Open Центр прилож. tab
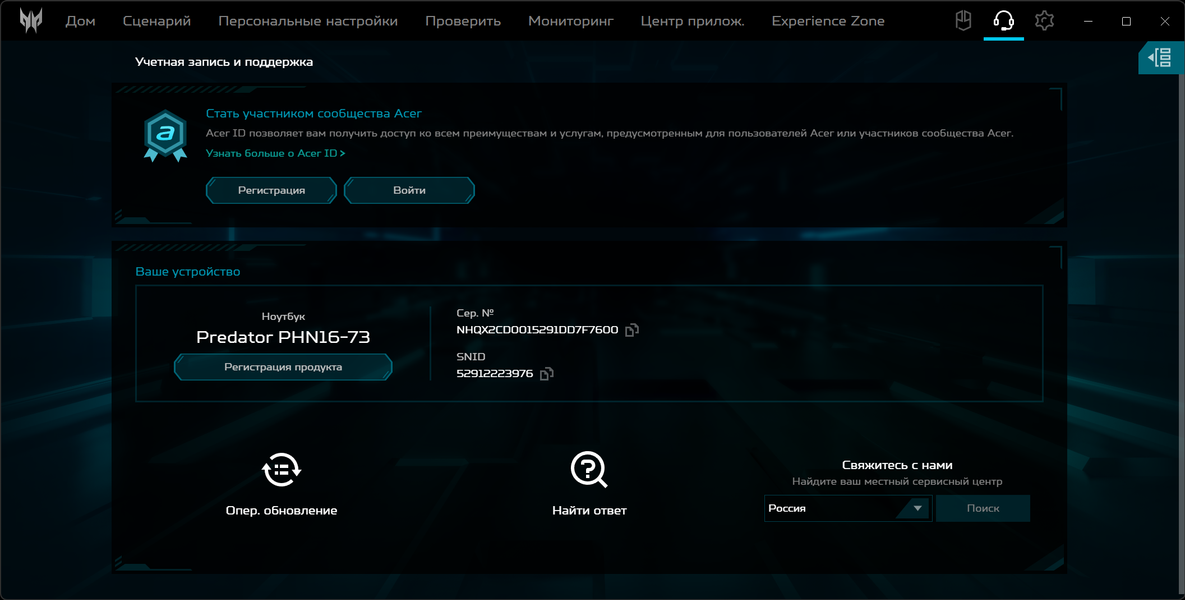This screenshot has height=600, width=1185. coord(692,21)
